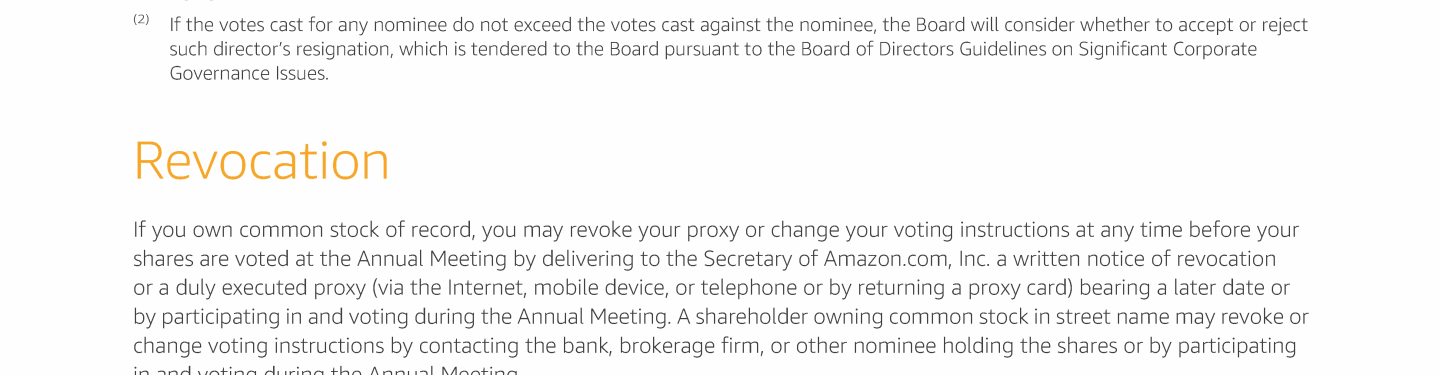
Task: Click the footnote marker (2)
Action: pyautogui.click(x=141, y=19)
